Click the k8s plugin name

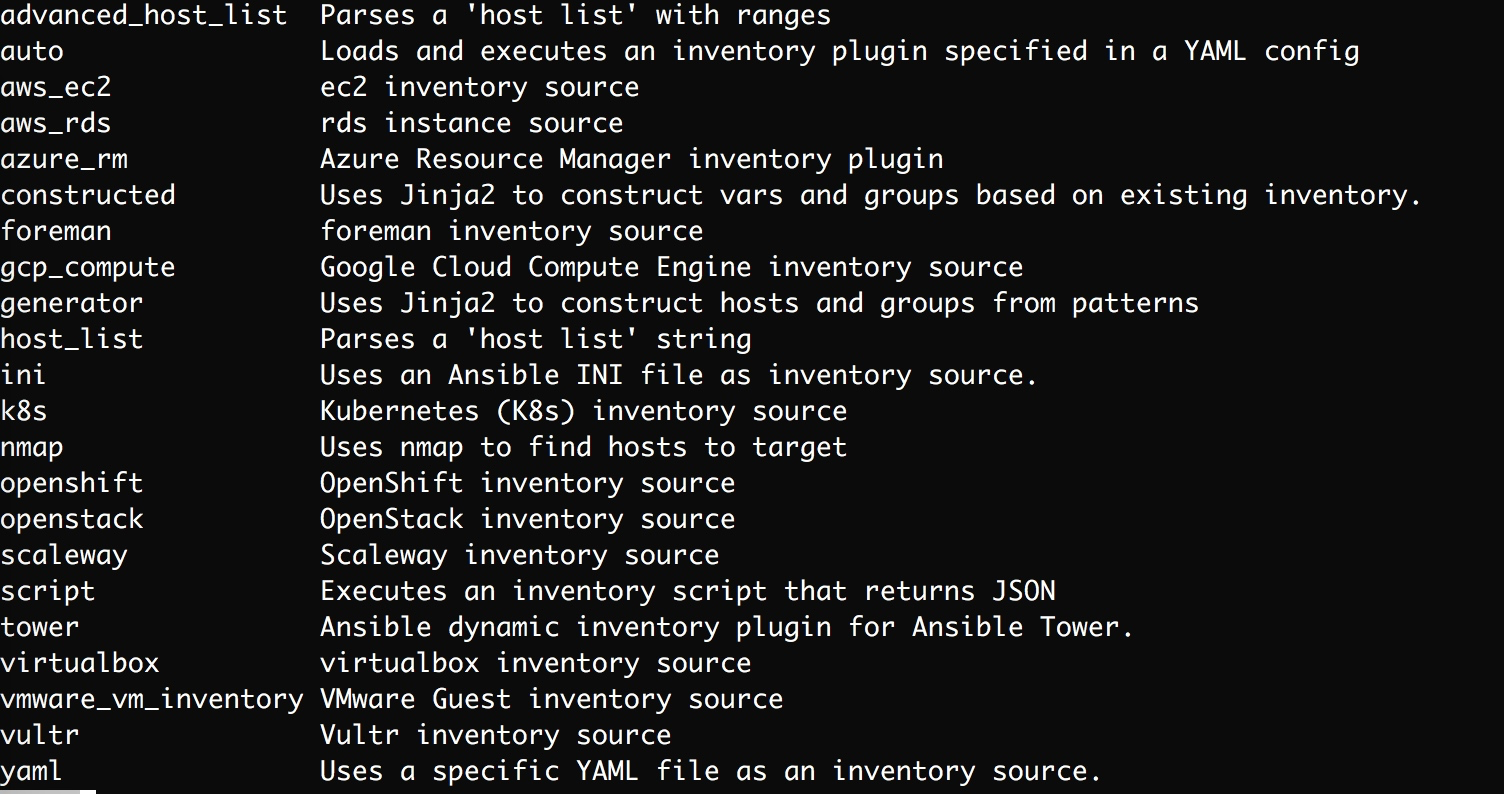(24, 411)
